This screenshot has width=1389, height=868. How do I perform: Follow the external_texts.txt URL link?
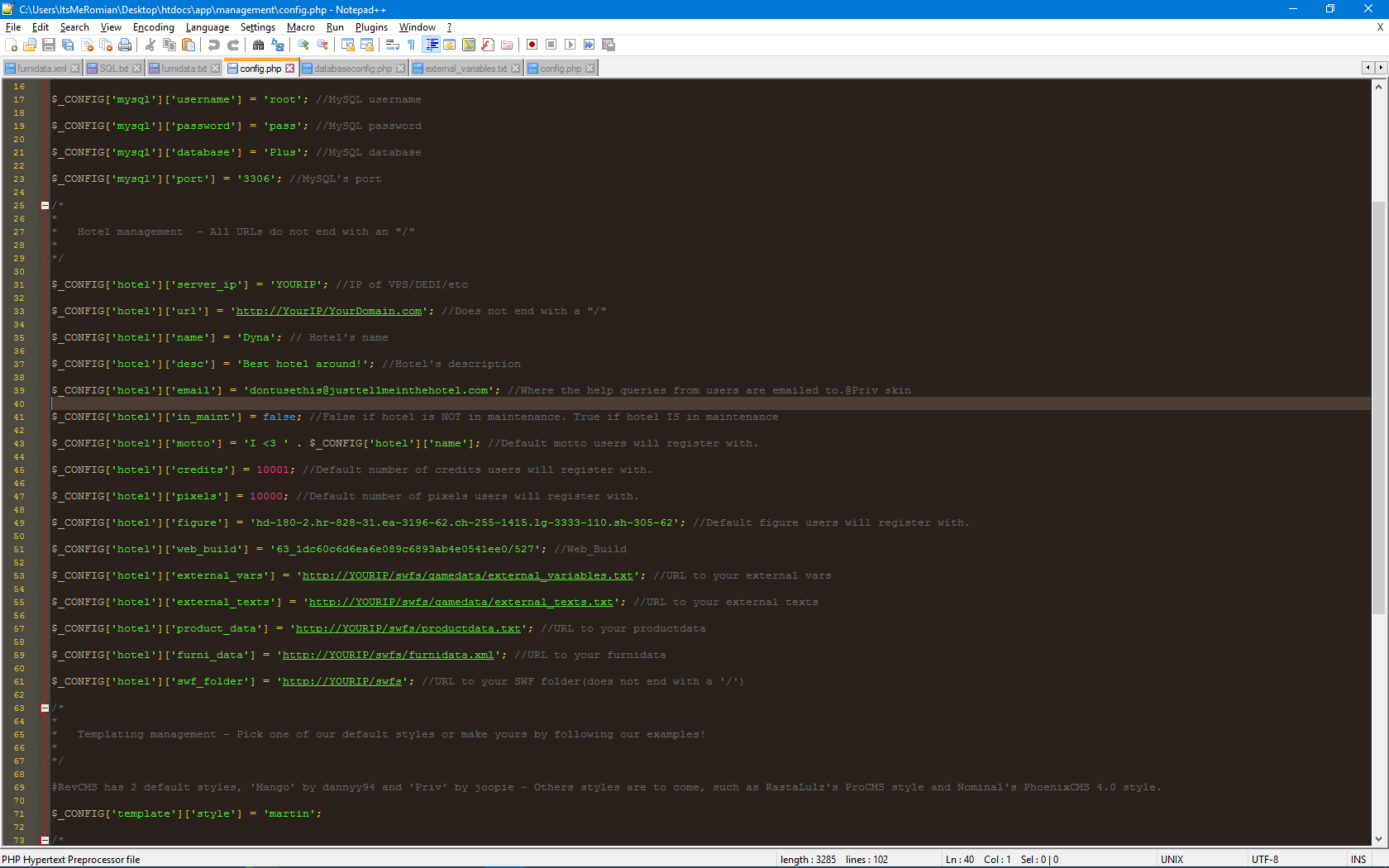pos(461,603)
